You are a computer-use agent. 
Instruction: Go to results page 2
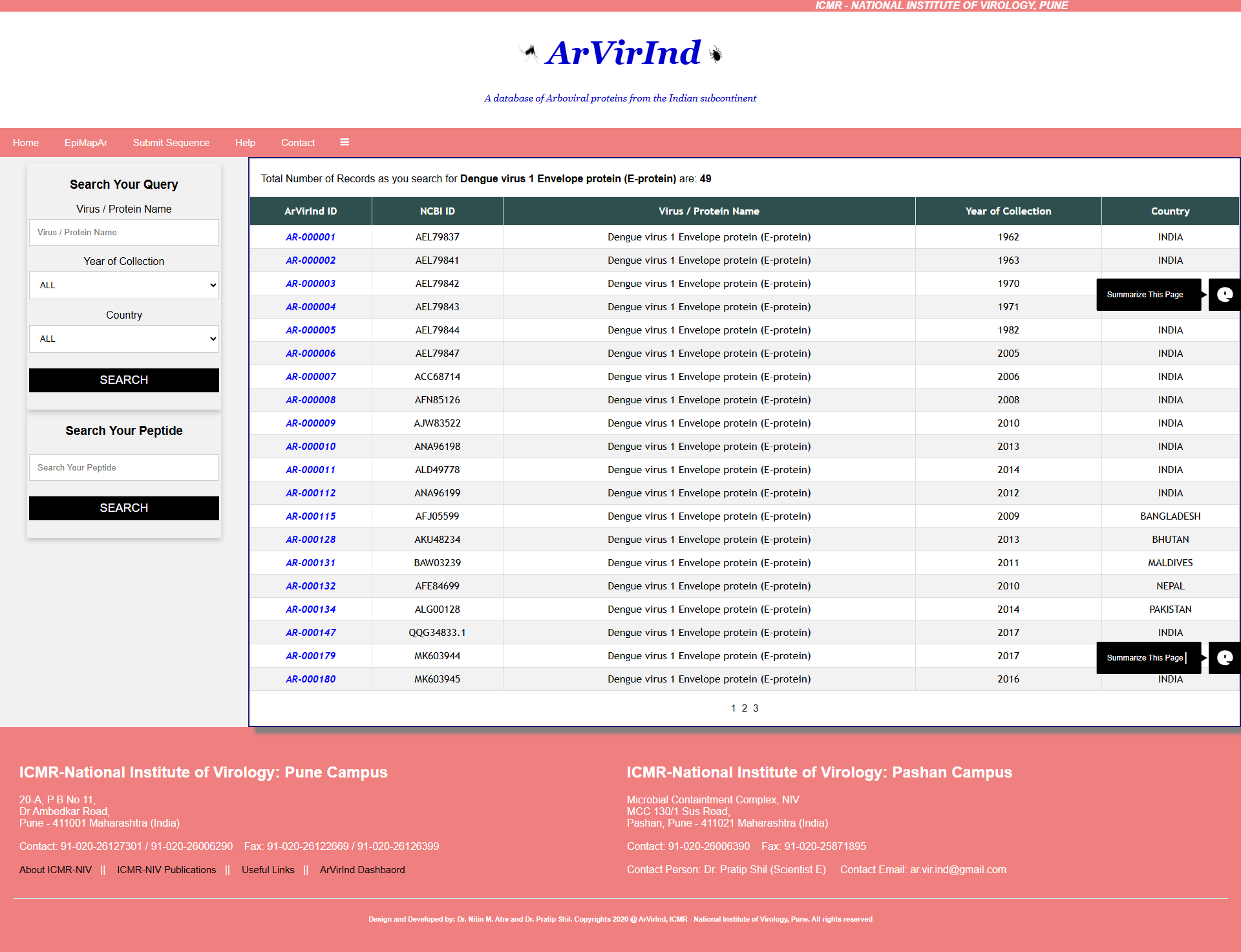tap(744, 708)
